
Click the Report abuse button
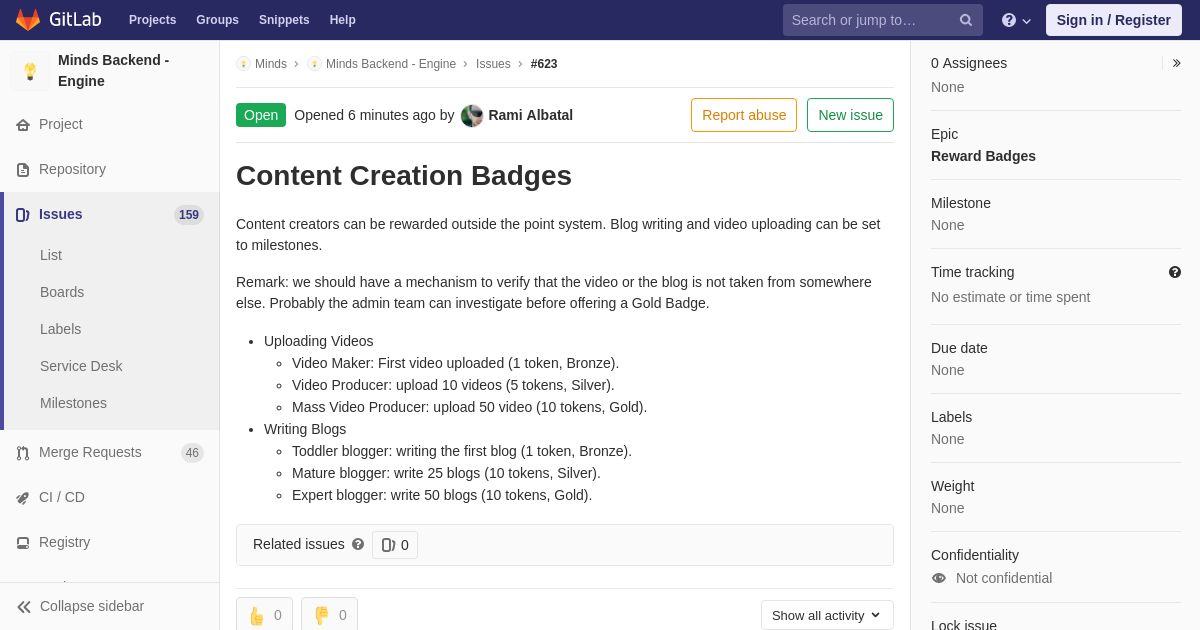pyautogui.click(x=744, y=115)
